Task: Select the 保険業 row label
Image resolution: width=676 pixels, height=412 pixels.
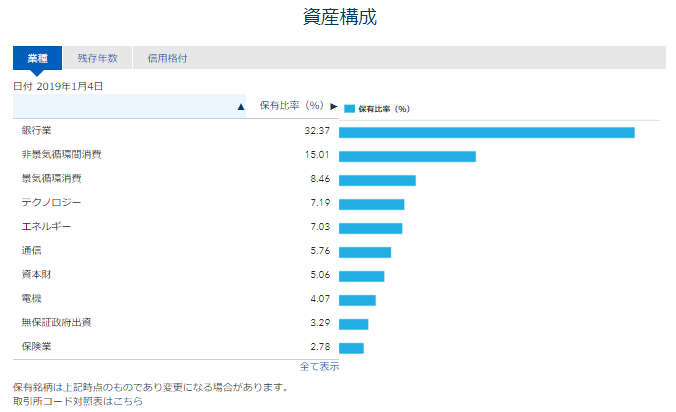Action: coord(37,346)
